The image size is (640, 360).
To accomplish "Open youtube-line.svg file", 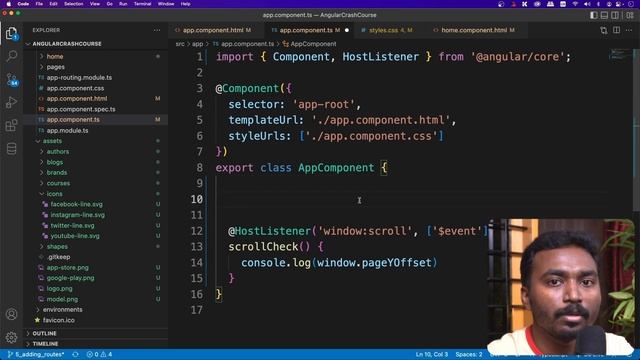I will pos(75,236).
